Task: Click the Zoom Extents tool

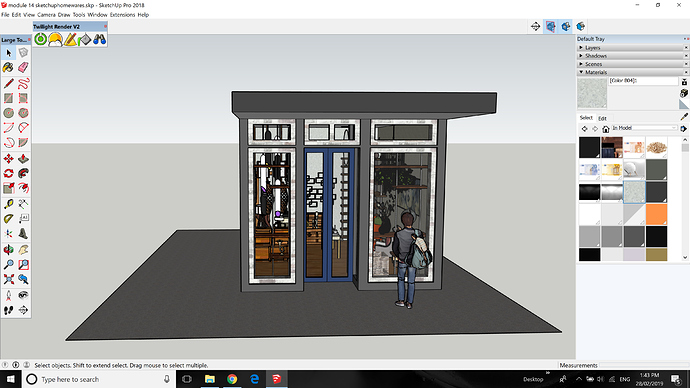Action: coord(8,279)
